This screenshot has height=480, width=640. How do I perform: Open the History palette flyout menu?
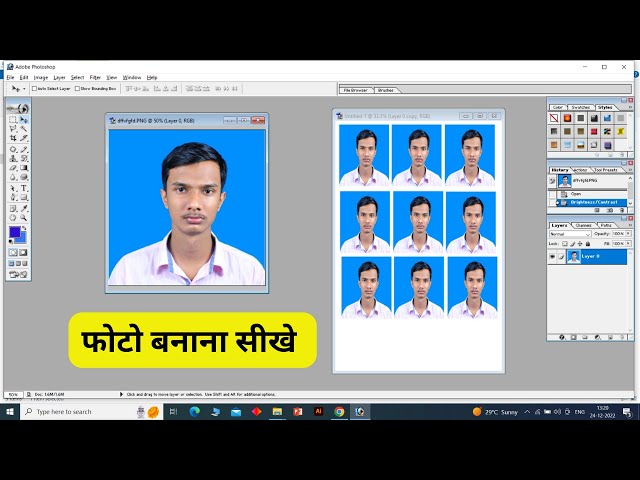point(629,170)
